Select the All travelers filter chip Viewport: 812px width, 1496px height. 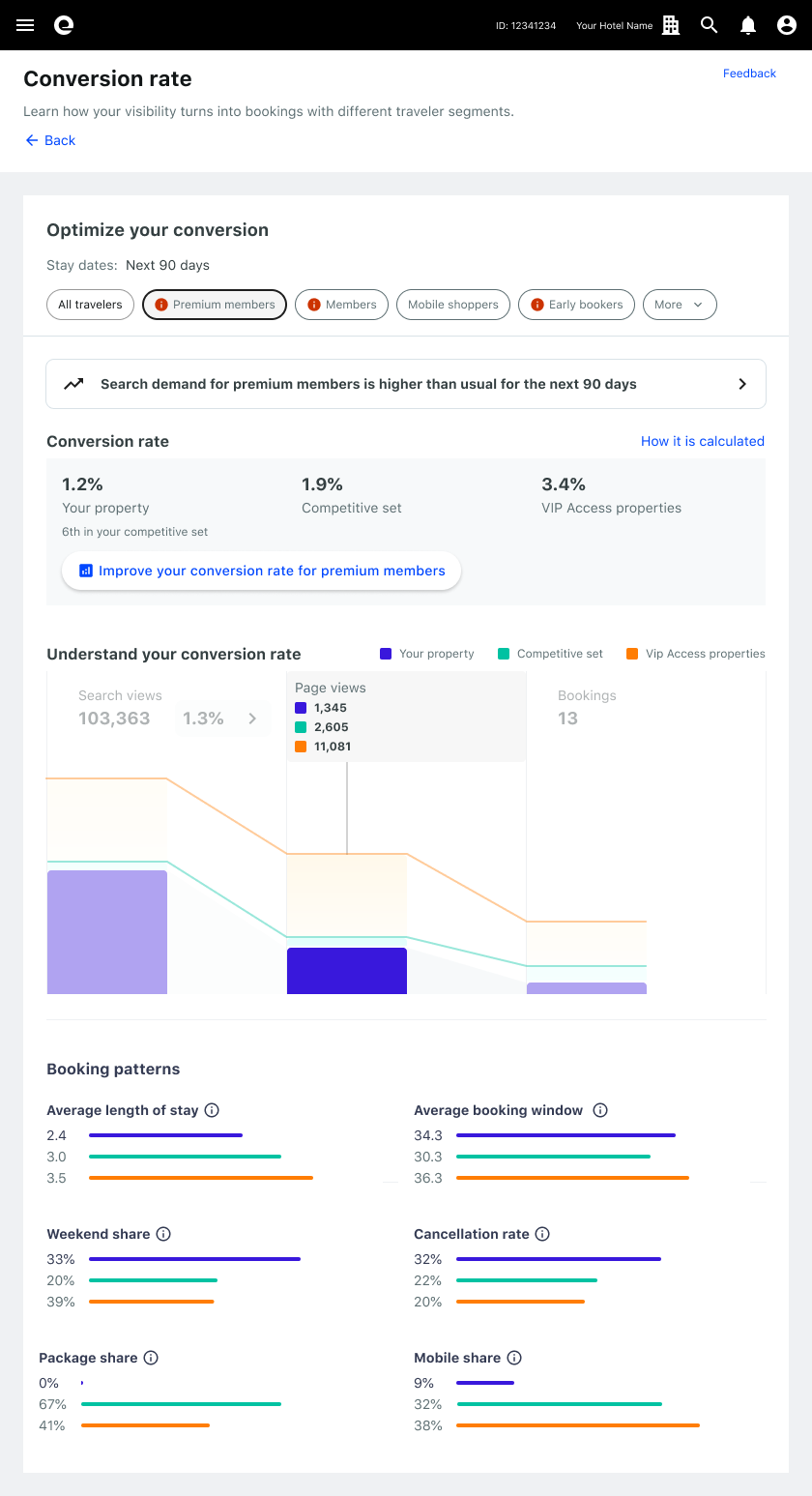tap(90, 305)
